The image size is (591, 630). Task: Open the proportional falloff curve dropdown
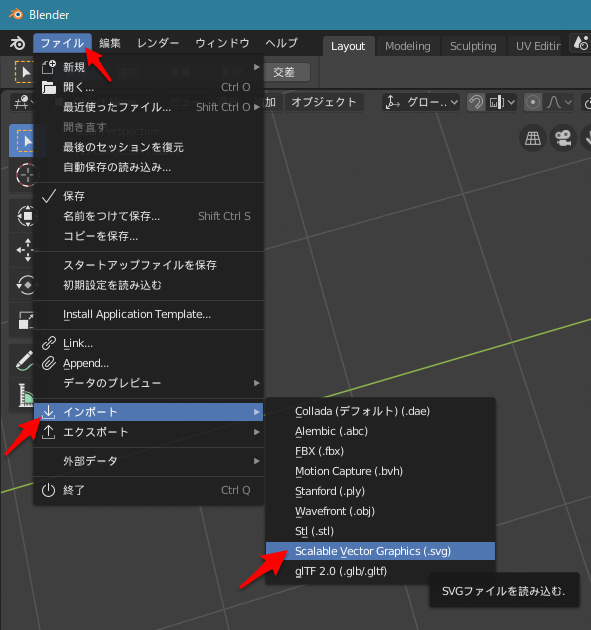pos(558,102)
